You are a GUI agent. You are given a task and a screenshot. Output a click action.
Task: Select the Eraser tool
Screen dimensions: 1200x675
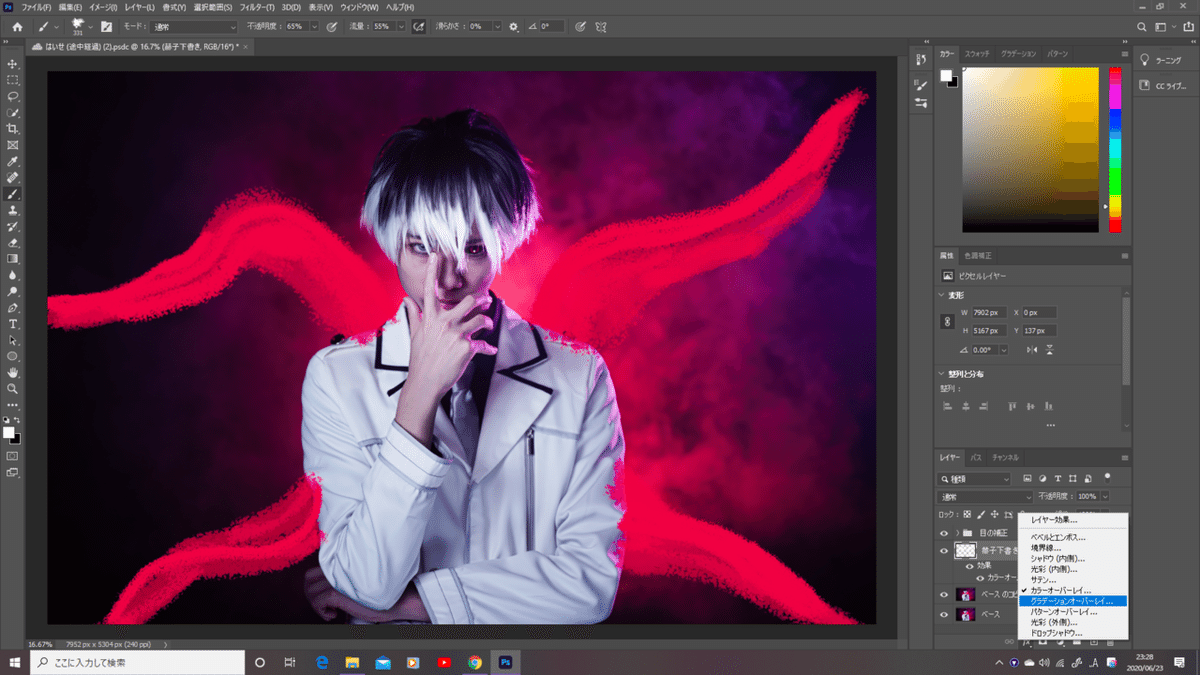pos(13,242)
